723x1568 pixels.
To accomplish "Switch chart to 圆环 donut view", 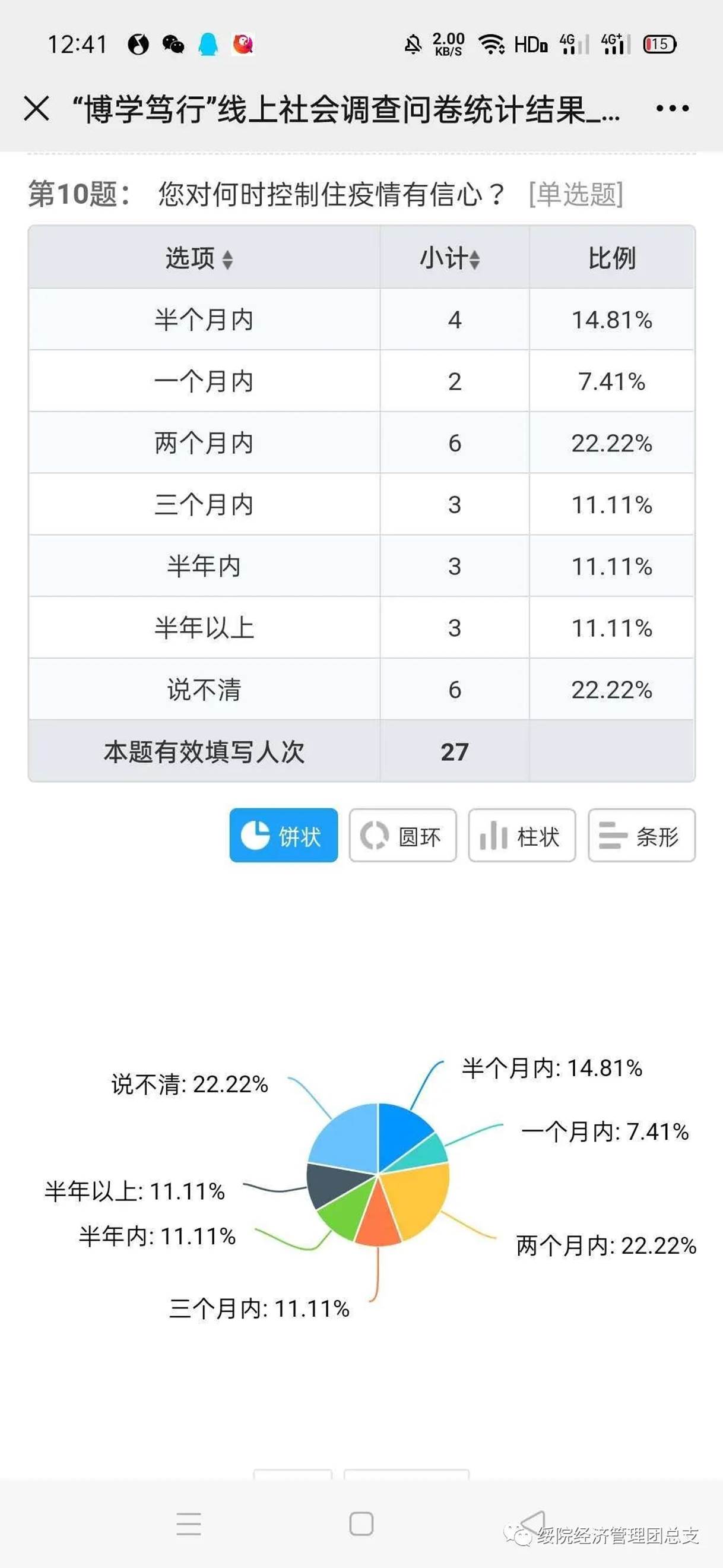I will click(x=402, y=835).
